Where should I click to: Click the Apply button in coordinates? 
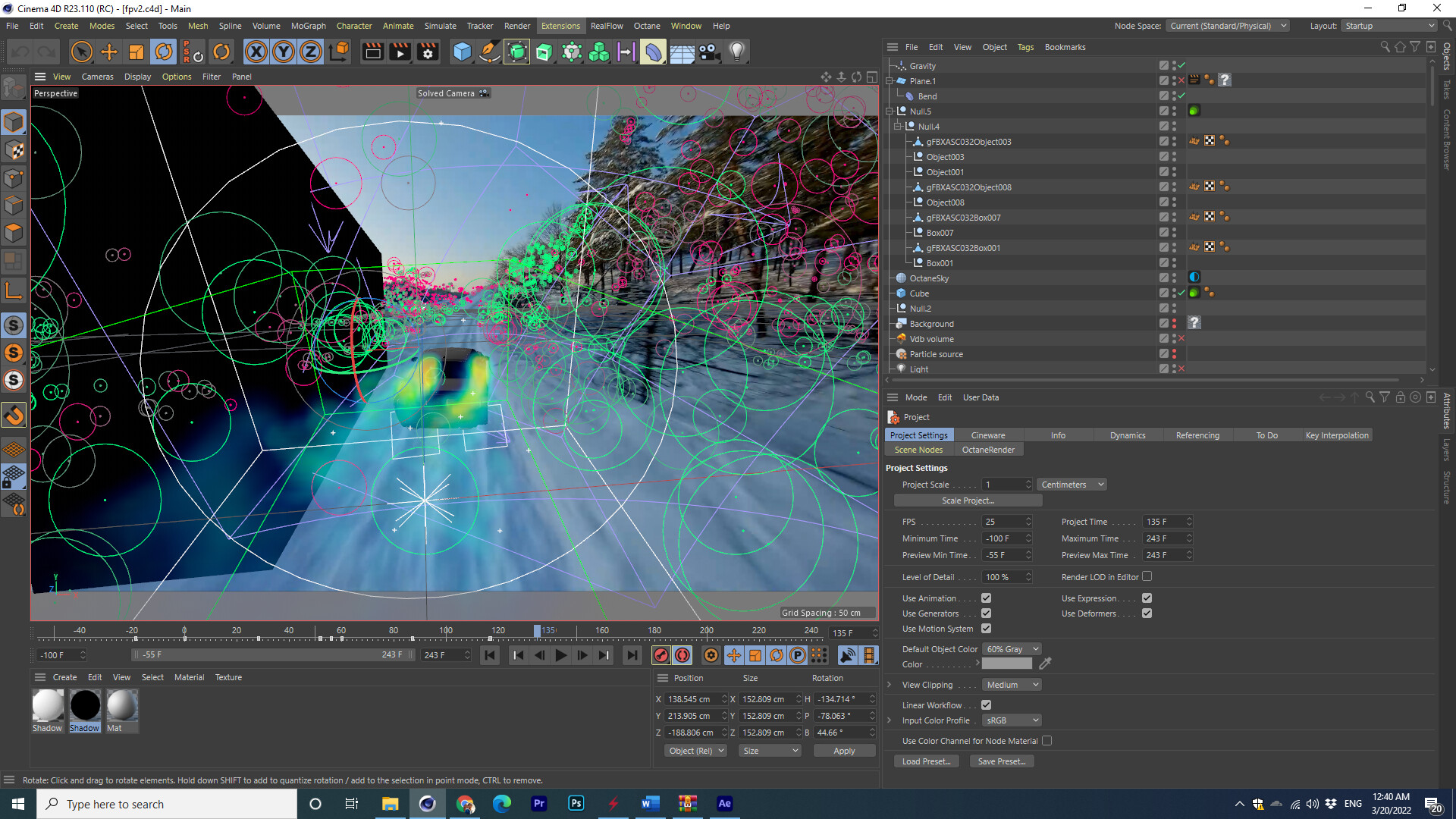tap(843, 751)
